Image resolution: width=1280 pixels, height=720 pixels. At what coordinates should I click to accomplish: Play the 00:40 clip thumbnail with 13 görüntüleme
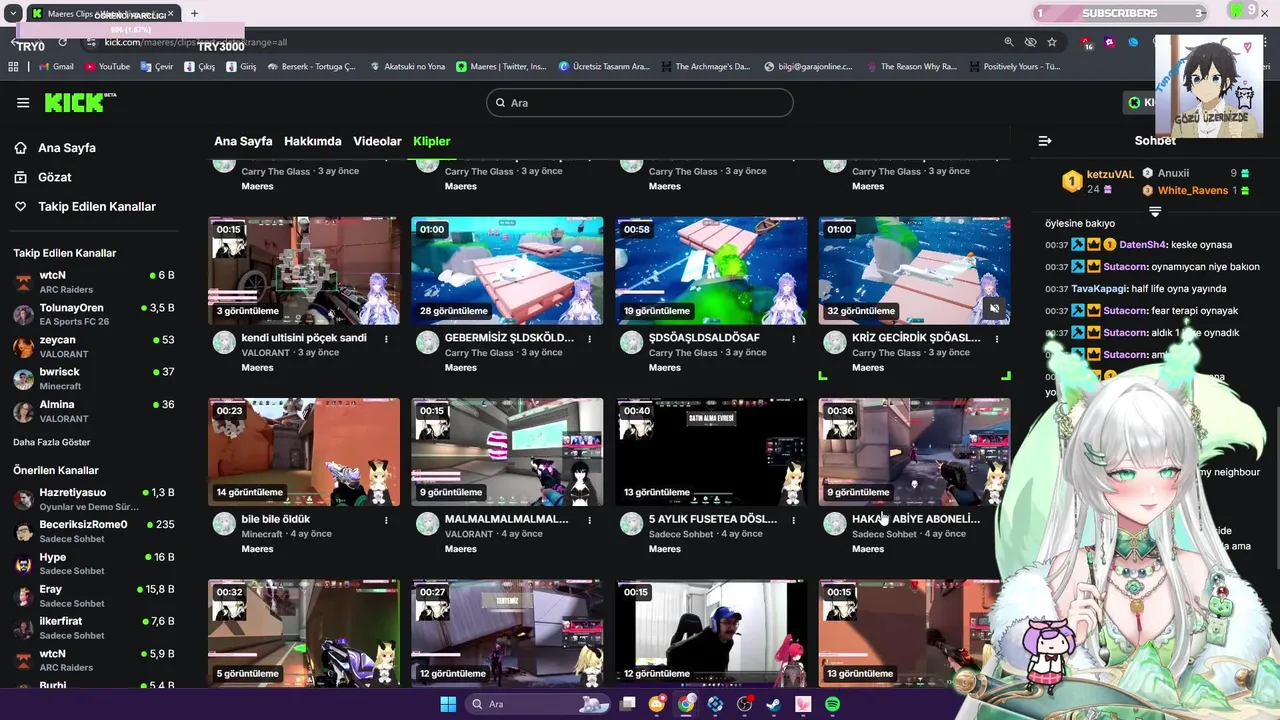(711, 452)
